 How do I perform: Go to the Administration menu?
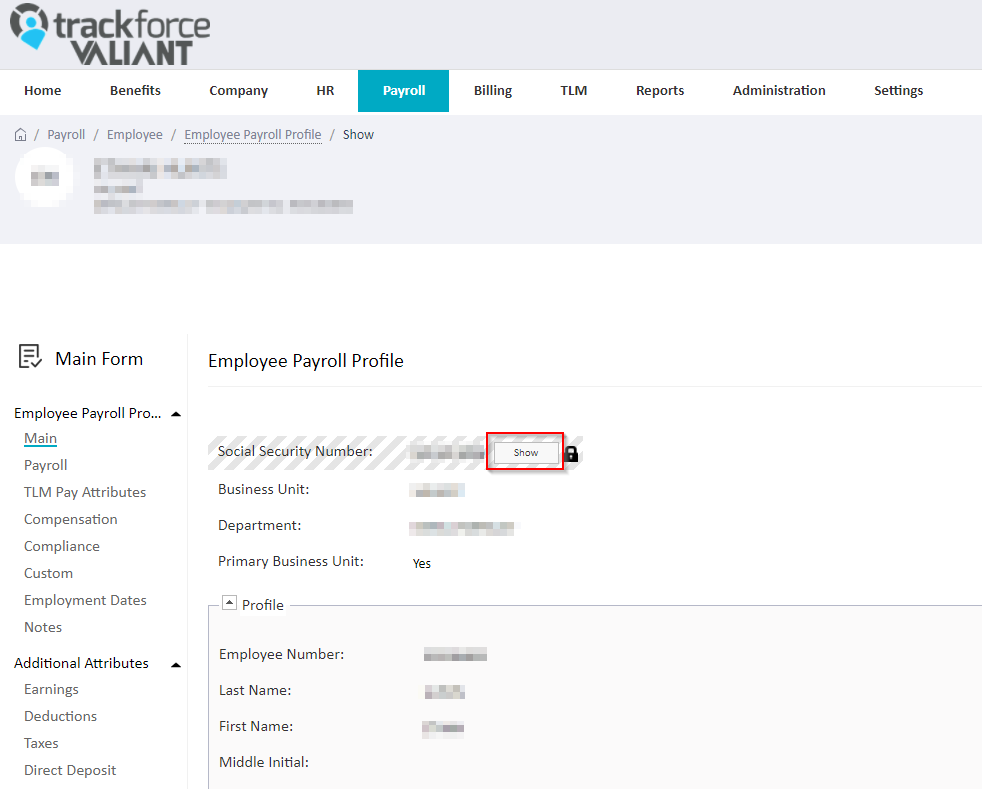click(x=778, y=91)
